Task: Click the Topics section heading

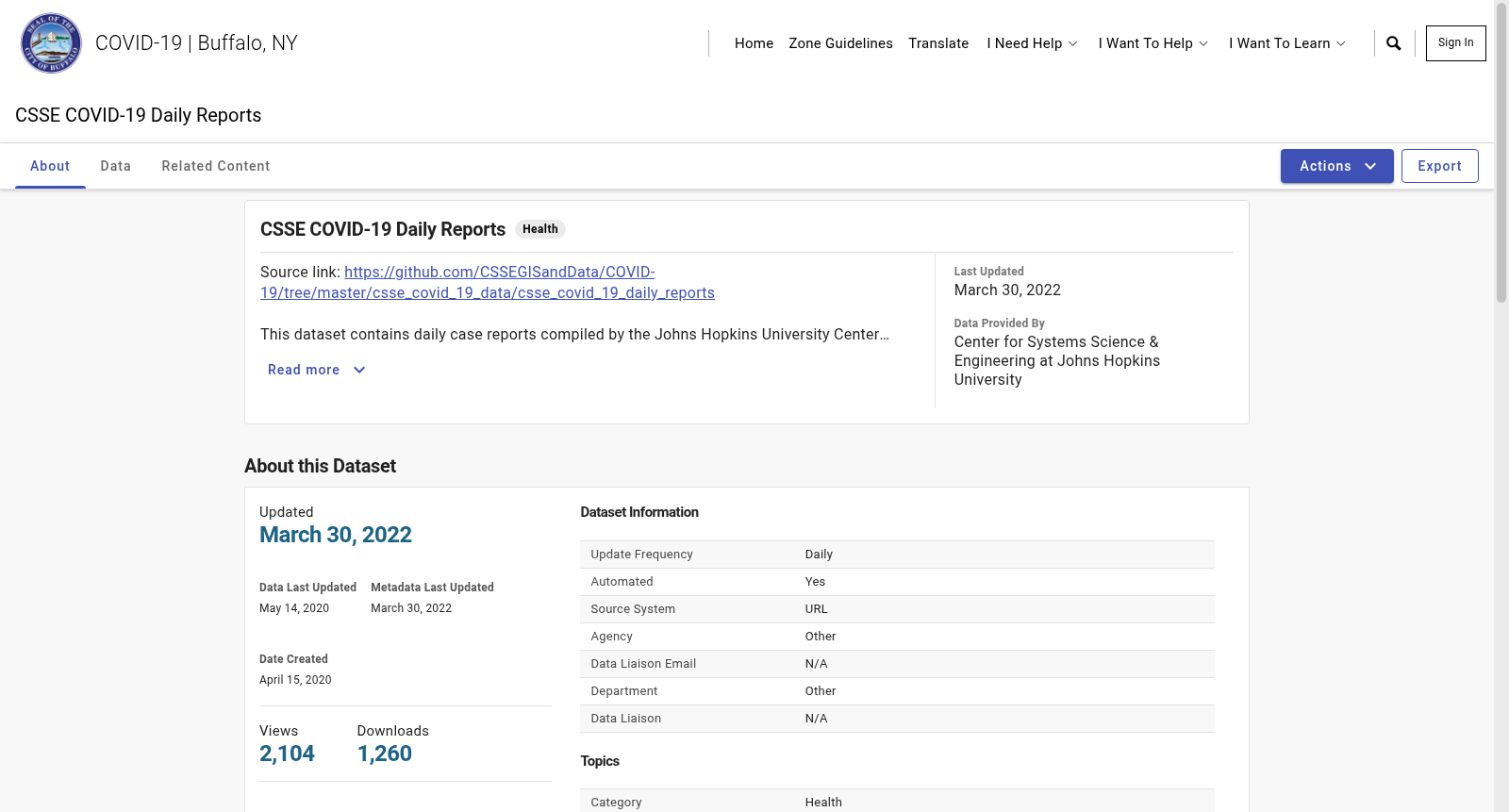Action: [600, 761]
